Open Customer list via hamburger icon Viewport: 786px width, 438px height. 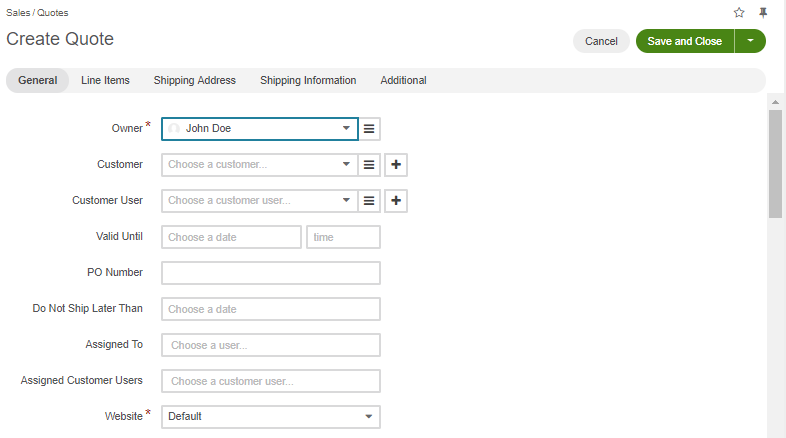pyautogui.click(x=369, y=165)
